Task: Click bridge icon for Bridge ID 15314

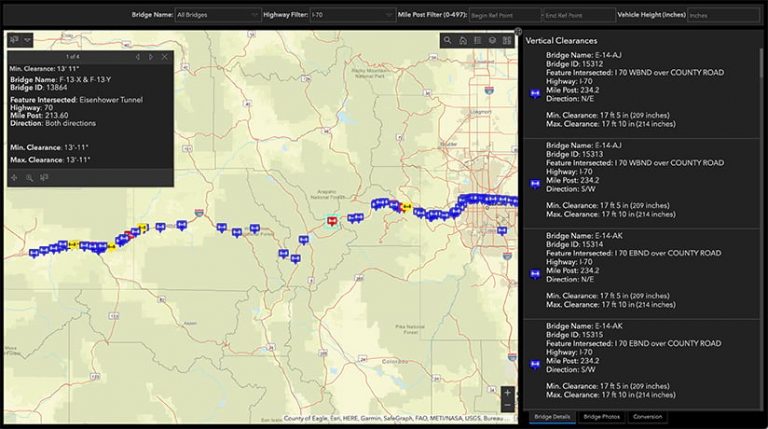Action: click(x=535, y=274)
